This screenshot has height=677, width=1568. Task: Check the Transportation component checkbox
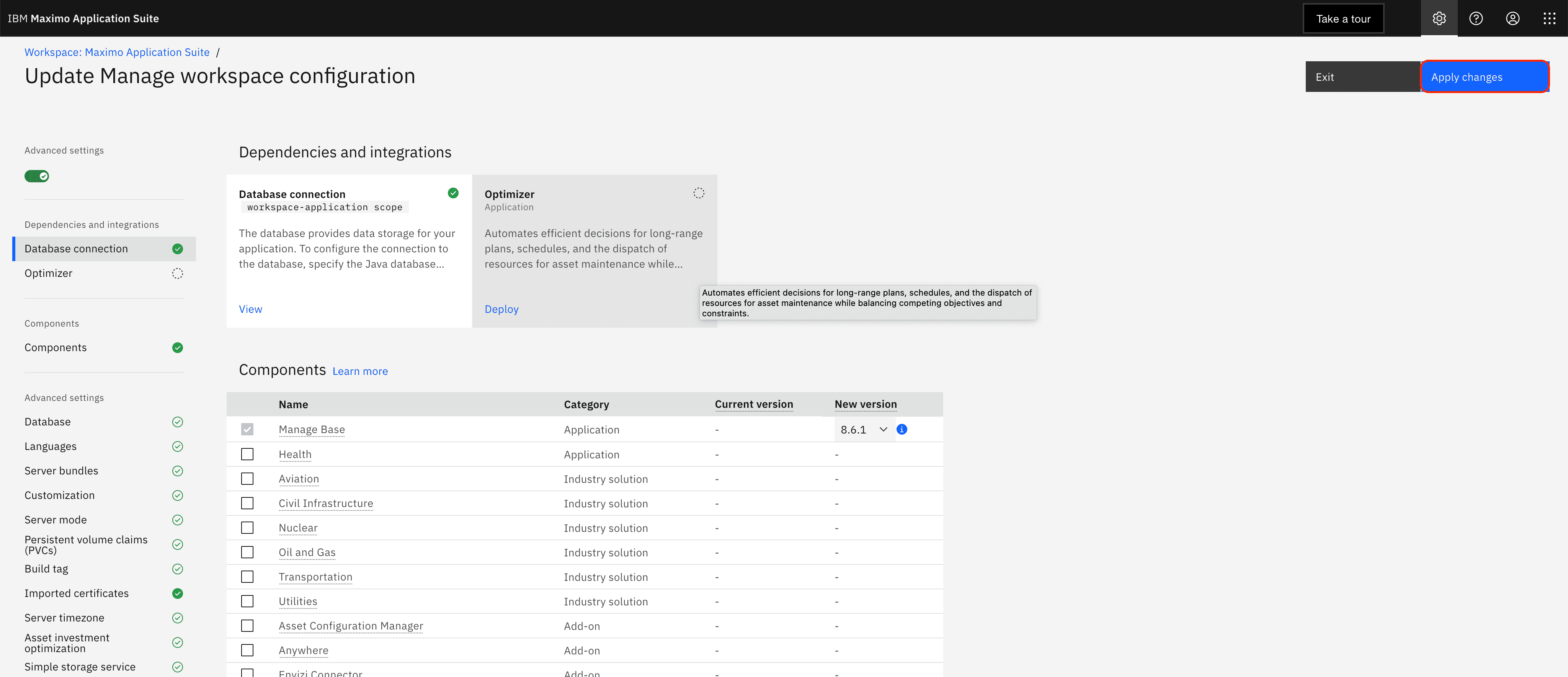pos(247,577)
